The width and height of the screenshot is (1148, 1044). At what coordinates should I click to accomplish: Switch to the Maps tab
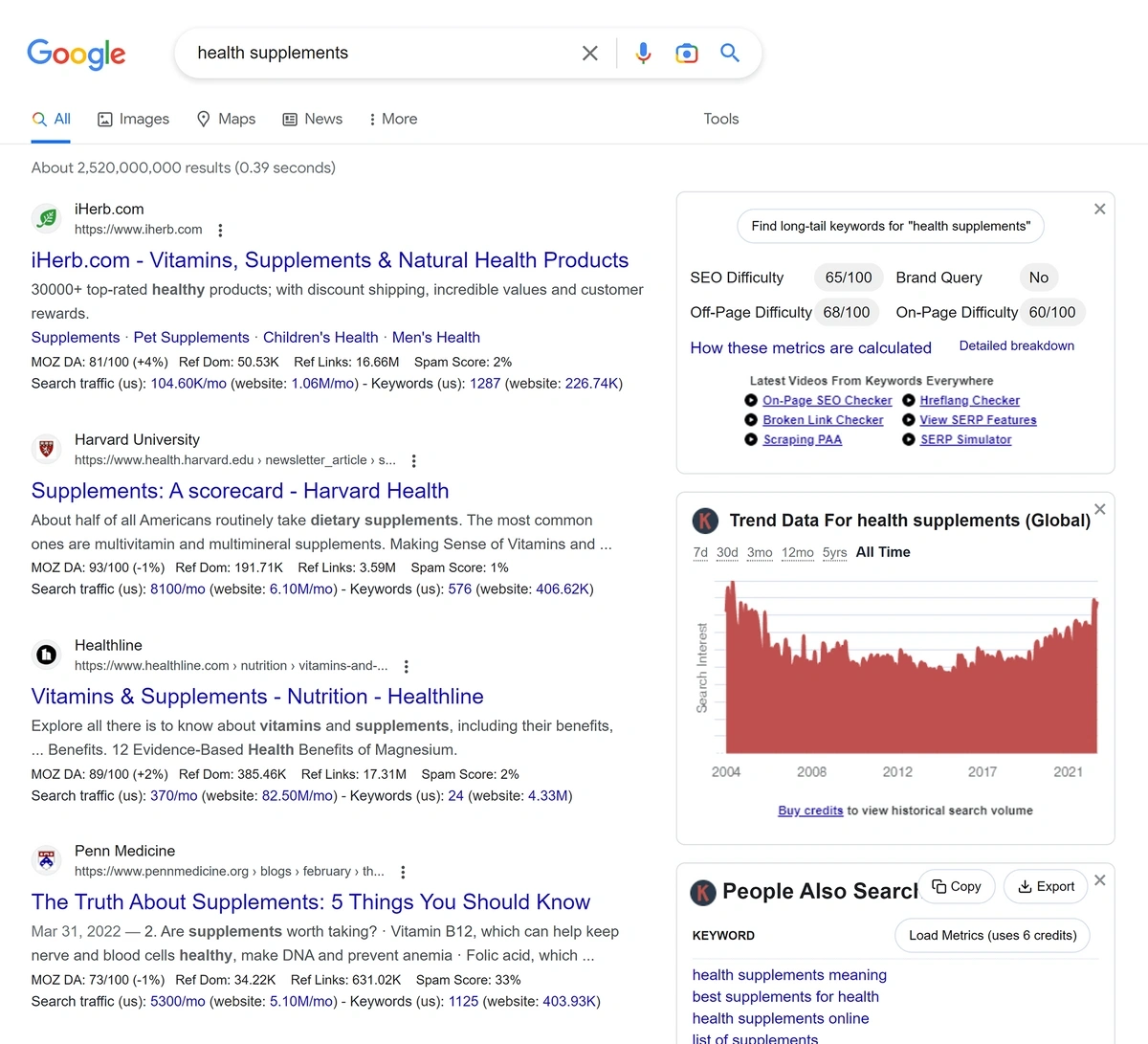pyautogui.click(x=226, y=119)
